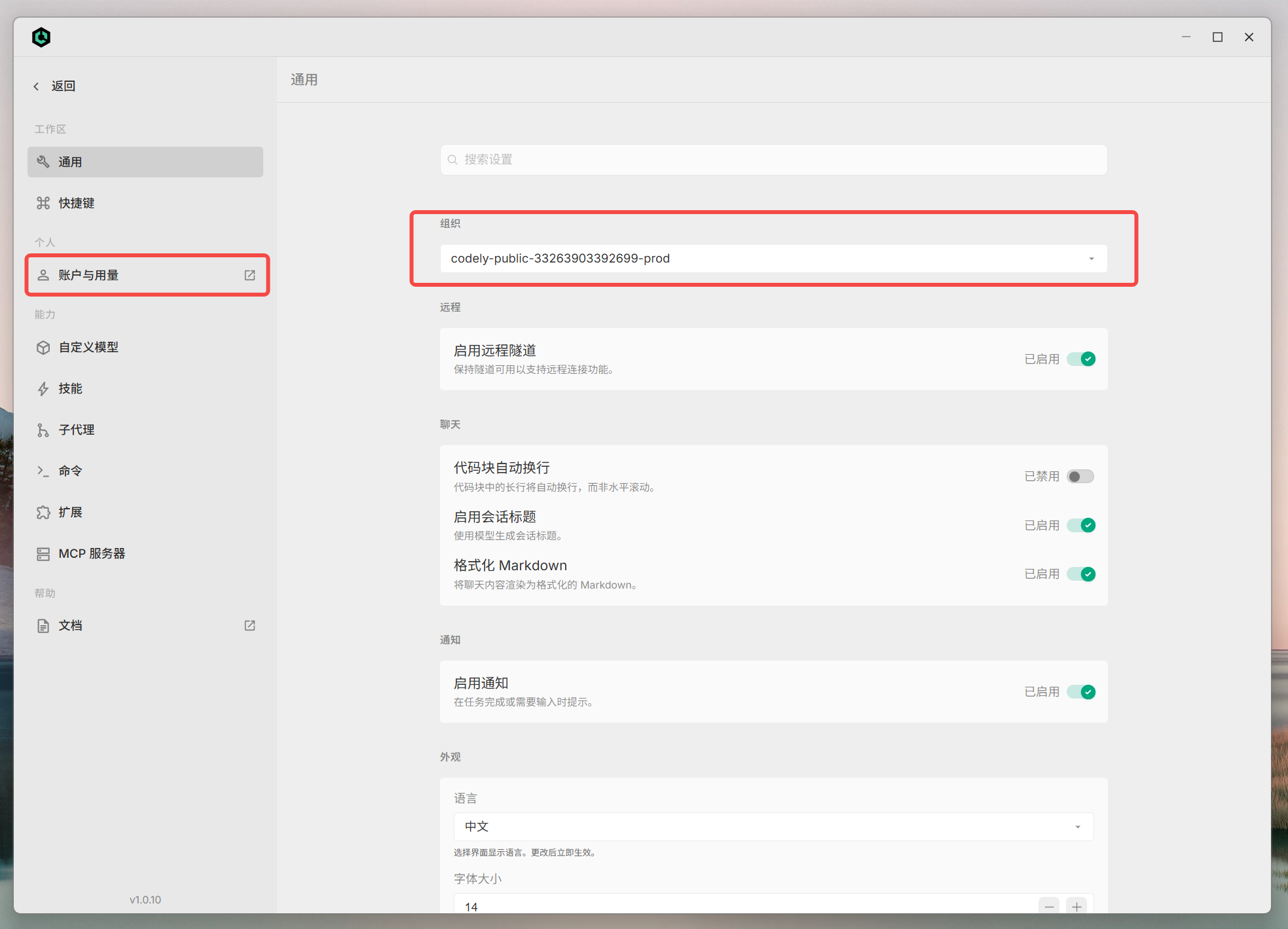Open MCP 服务器 settings page
Screen dimensions: 1288x929
pyautogui.click(x=145, y=554)
